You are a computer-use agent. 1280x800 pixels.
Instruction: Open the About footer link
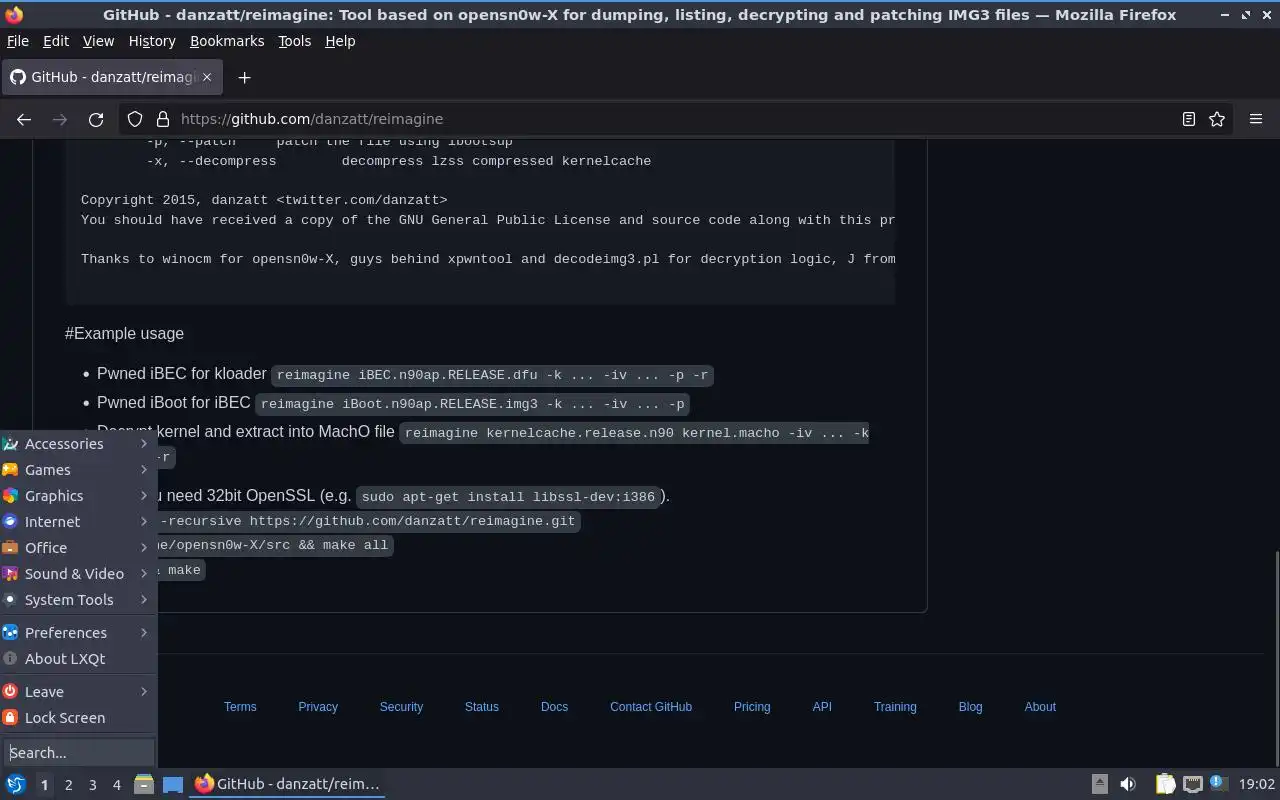pyautogui.click(x=1040, y=707)
